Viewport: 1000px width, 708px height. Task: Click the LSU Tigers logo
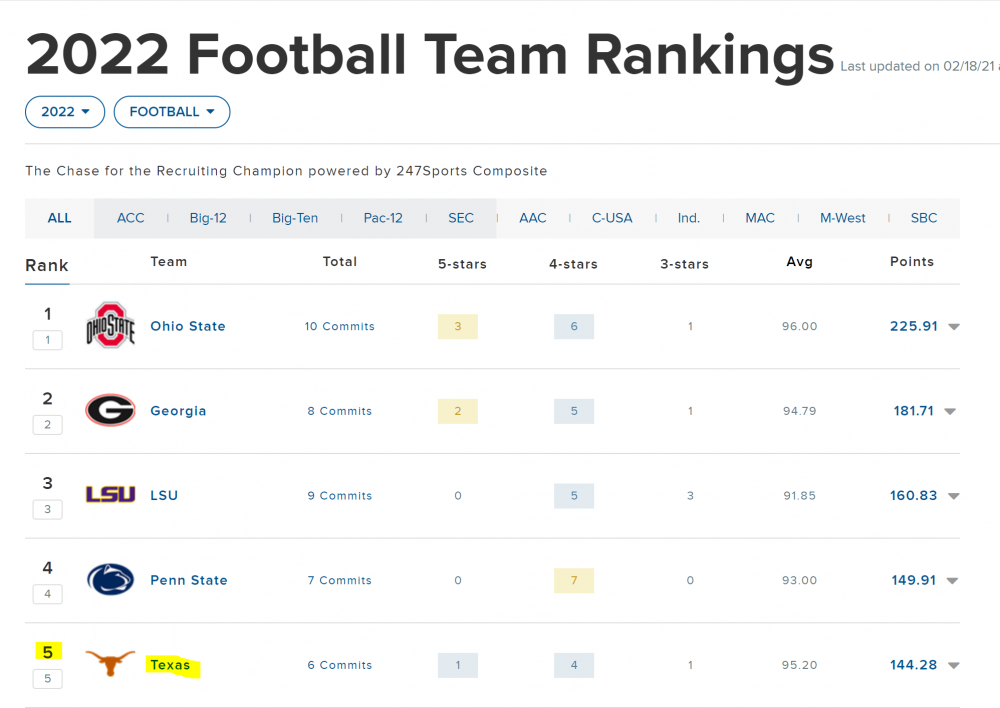(x=110, y=495)
